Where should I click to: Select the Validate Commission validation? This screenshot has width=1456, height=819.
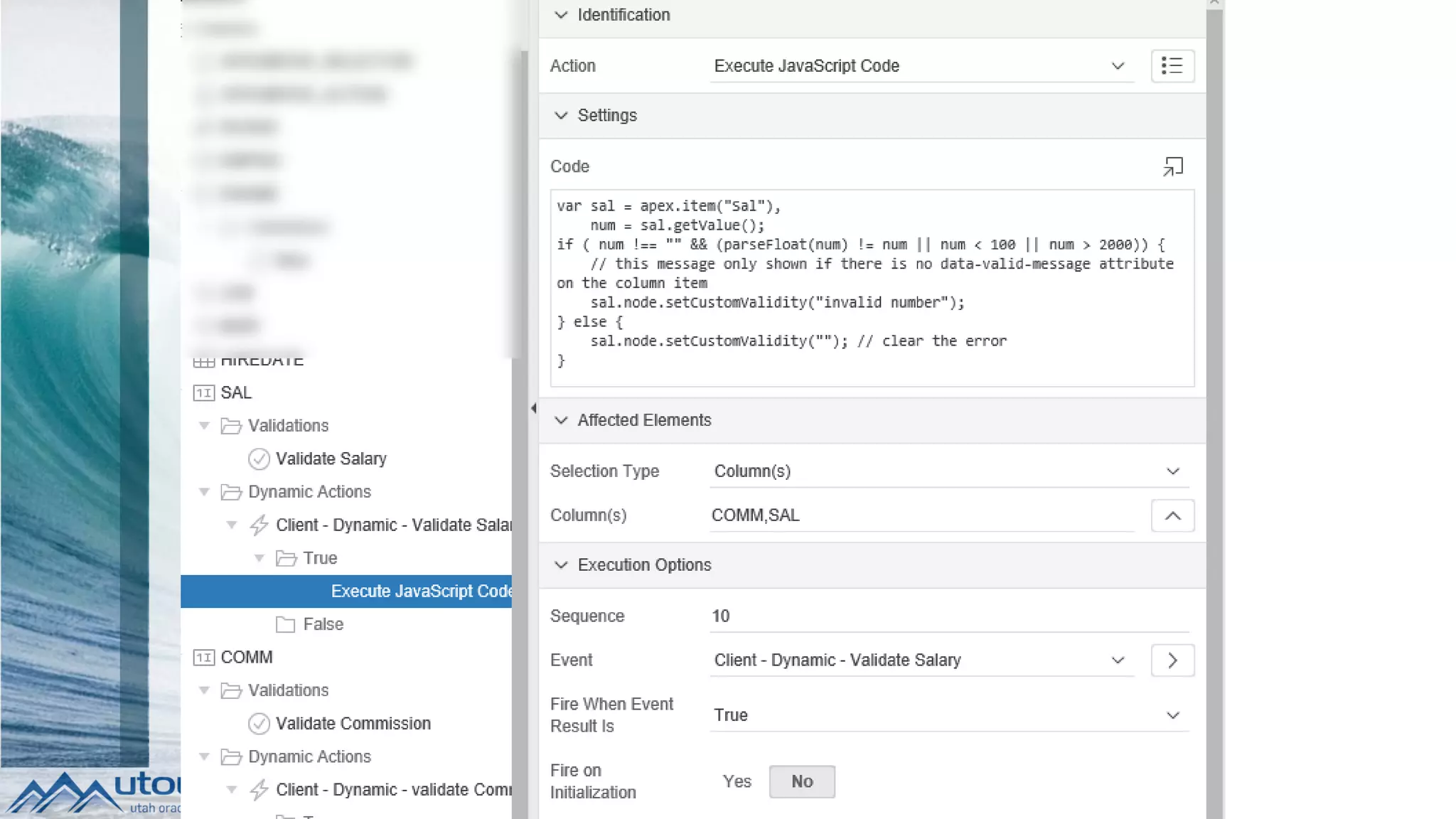click(353, 724)
